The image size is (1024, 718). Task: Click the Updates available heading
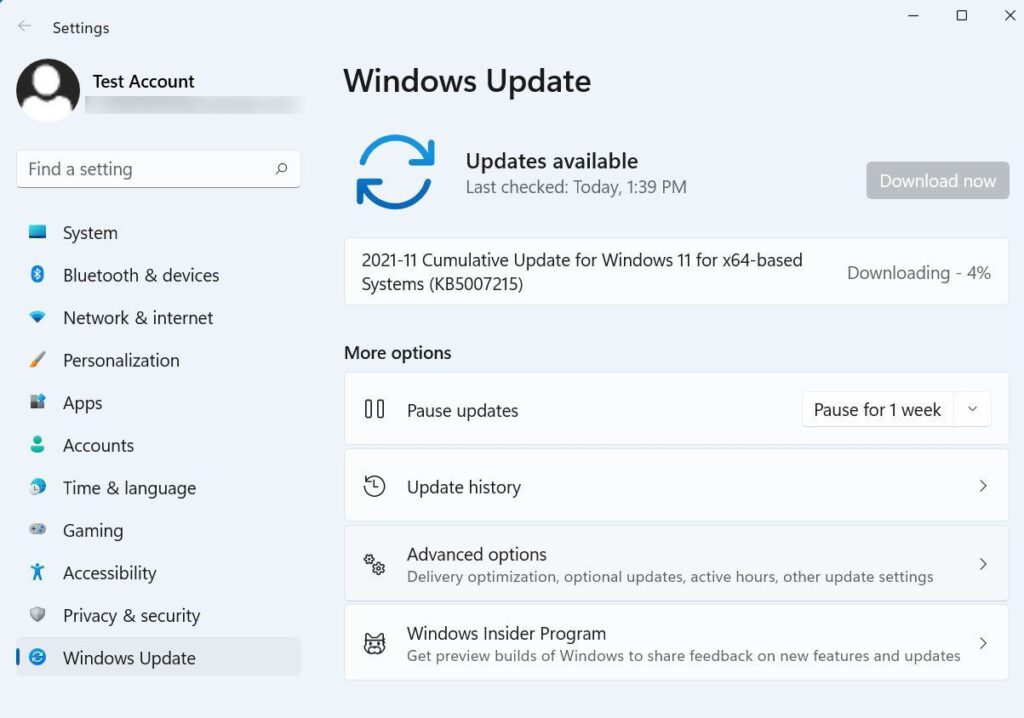552,161
